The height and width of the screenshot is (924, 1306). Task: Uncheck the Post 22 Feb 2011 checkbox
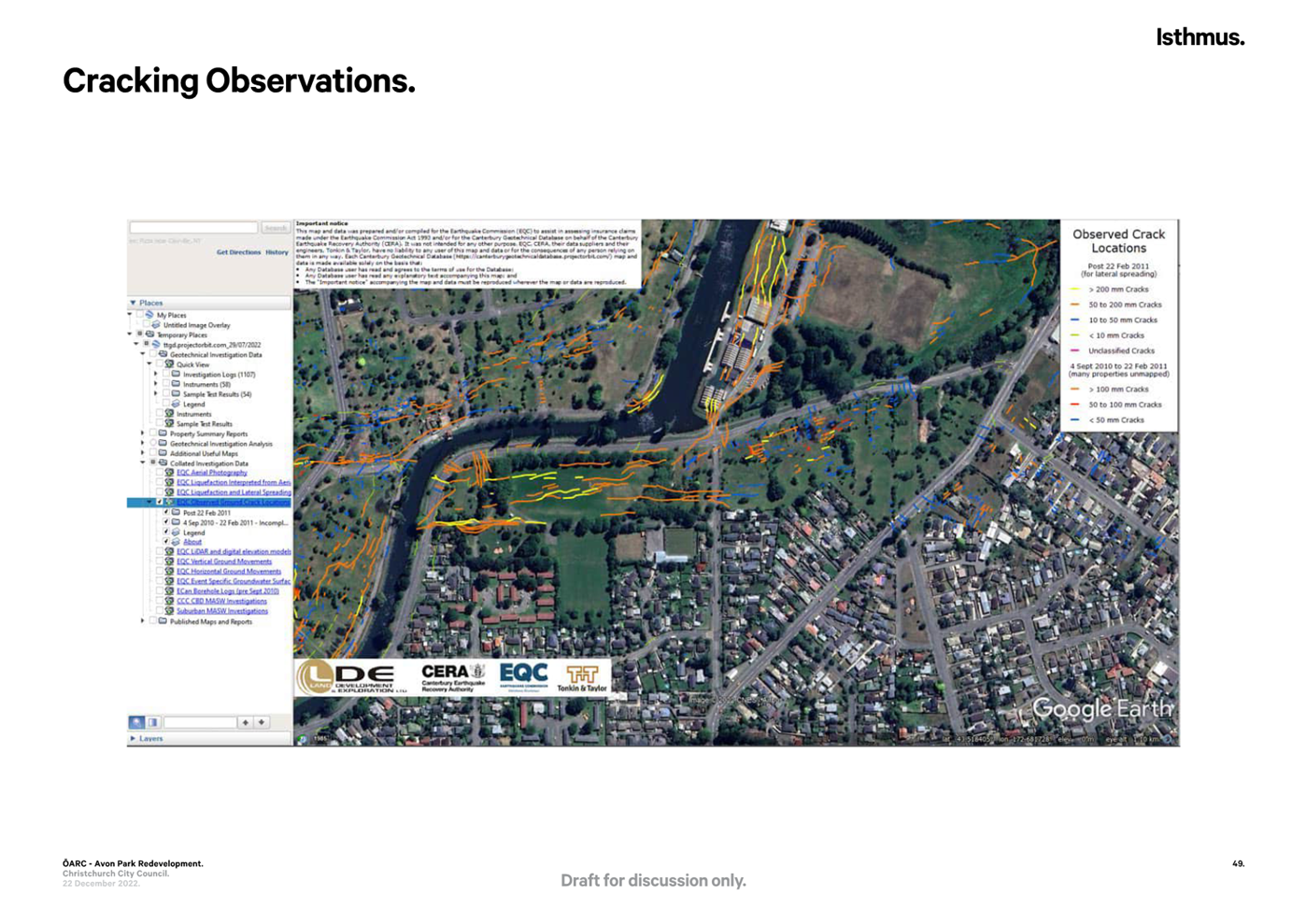tap(166, 512)
